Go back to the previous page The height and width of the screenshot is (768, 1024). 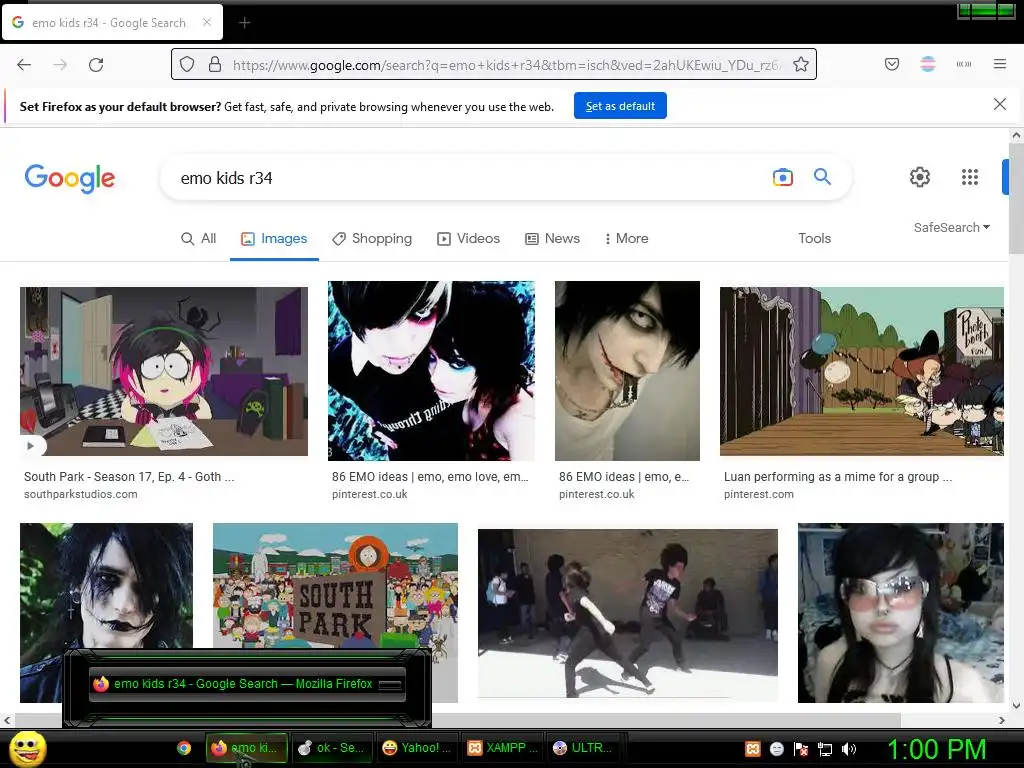pyautogui.click(x=24, y=64)
